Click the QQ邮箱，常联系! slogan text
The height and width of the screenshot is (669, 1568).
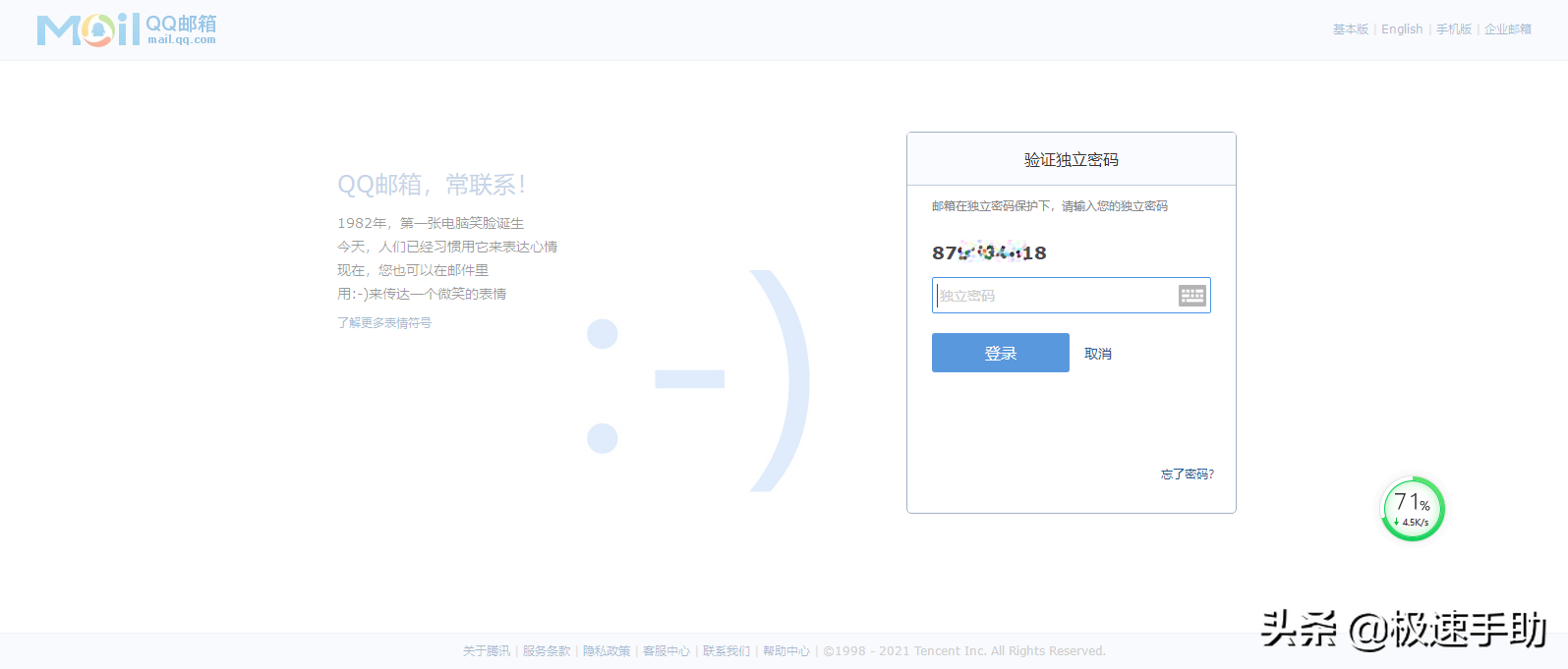[x=432, y=185]
